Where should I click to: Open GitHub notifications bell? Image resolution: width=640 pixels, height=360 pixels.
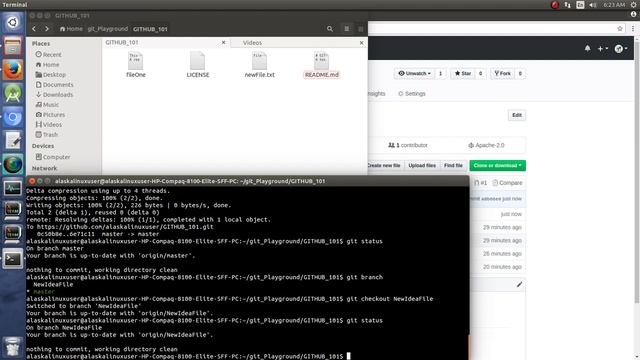587,49
